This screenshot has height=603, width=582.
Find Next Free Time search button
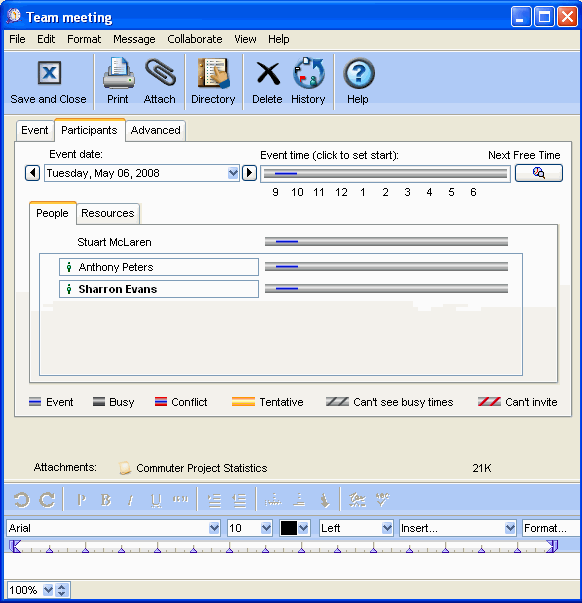(539, 173)
